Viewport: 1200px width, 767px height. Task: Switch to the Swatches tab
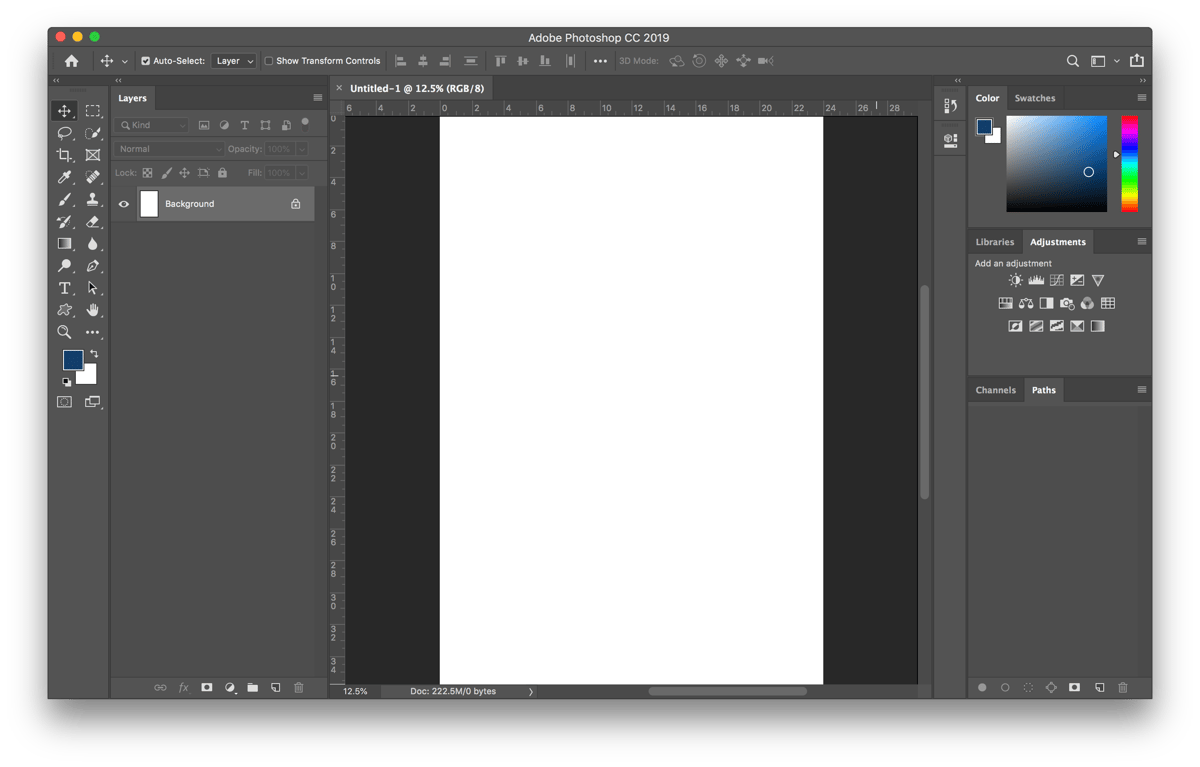click(1035, 97)
